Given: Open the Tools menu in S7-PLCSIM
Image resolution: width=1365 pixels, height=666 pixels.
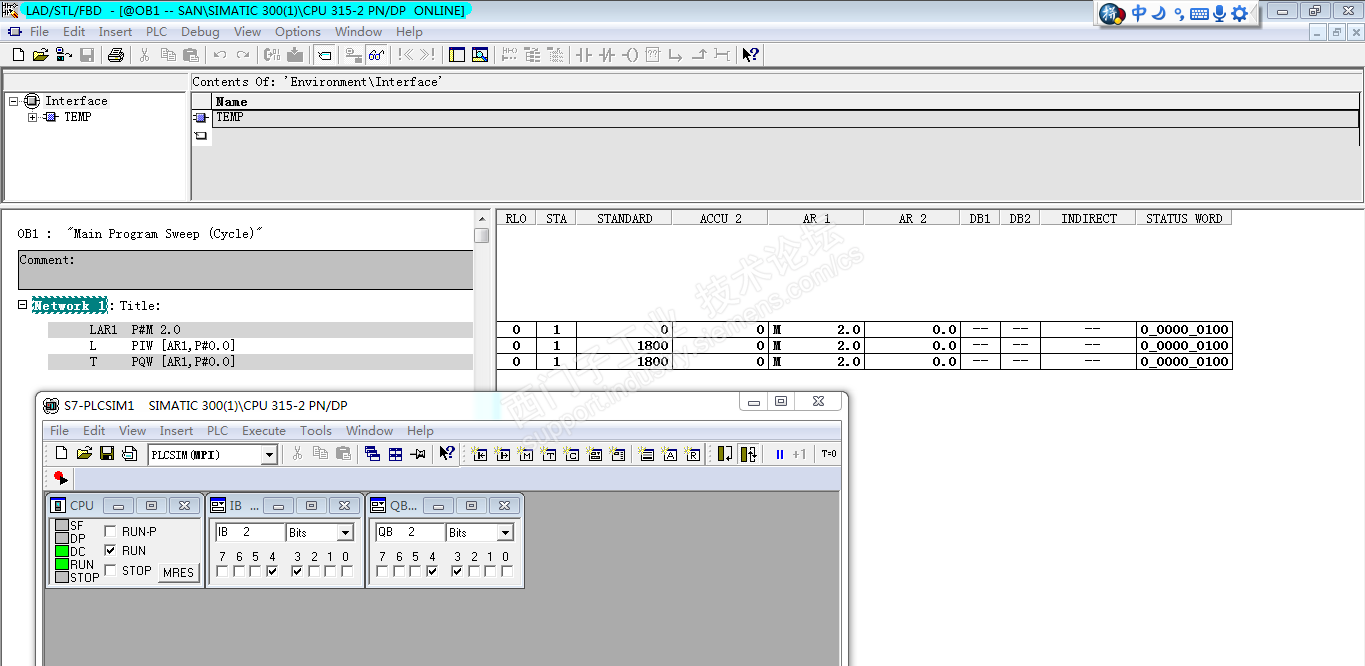Looking at the screenshot, I should [316, 431].
